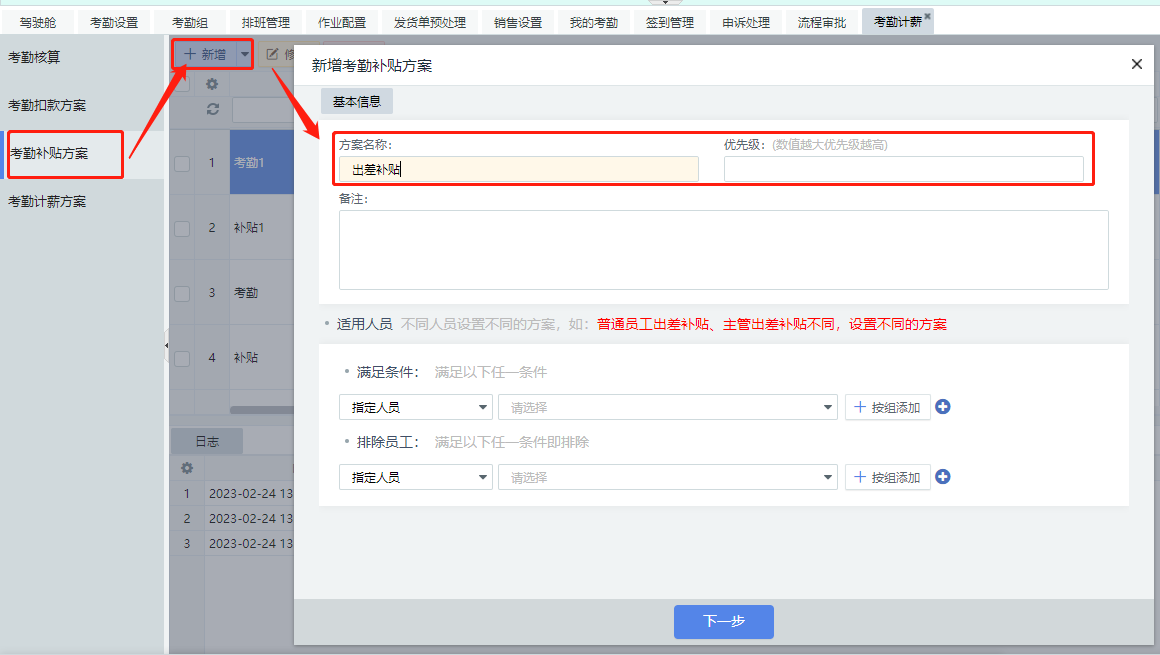Click the horizontal scrollbar under the table
This screenshot has height=655, width=1160.
[262, 409]
